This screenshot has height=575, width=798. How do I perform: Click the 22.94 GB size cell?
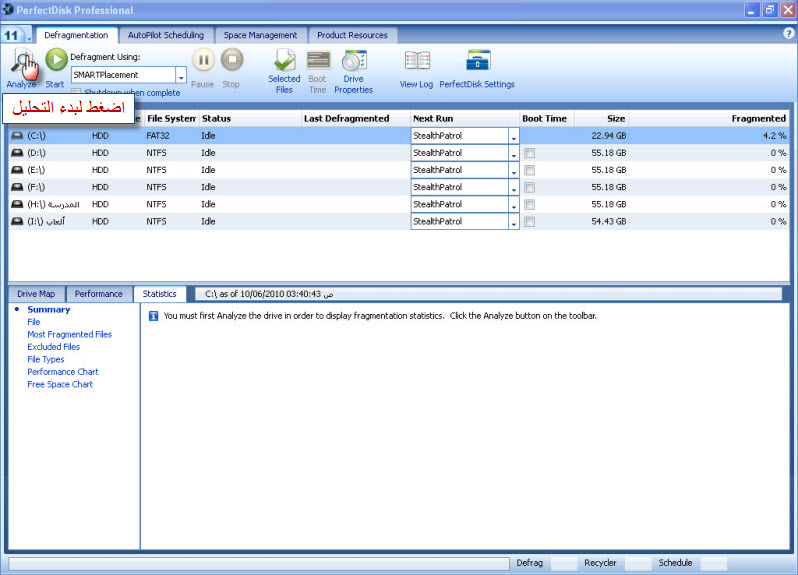click(x=609, y=136)
